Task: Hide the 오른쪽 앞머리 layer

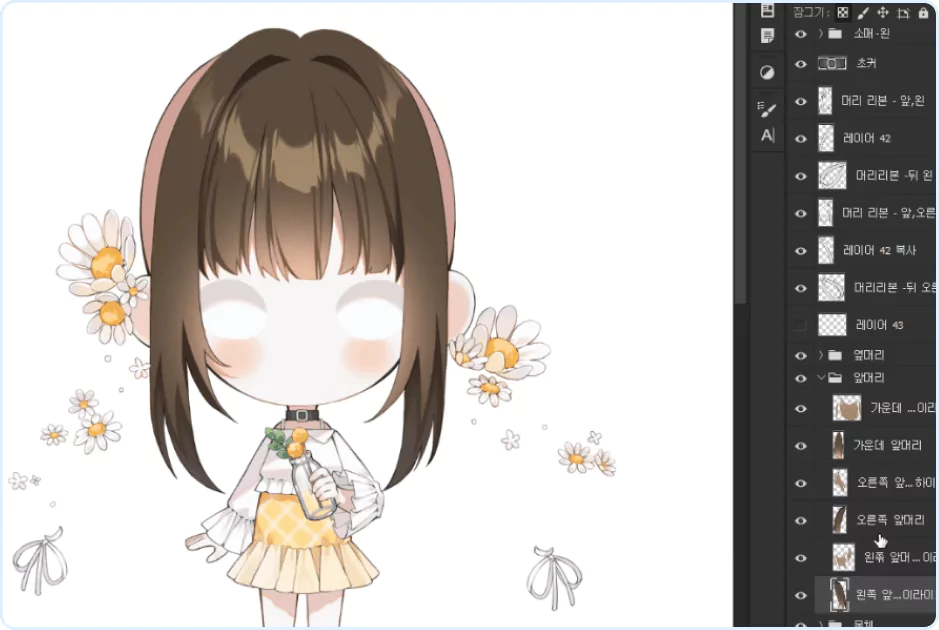Action: [x=801, y=520]
